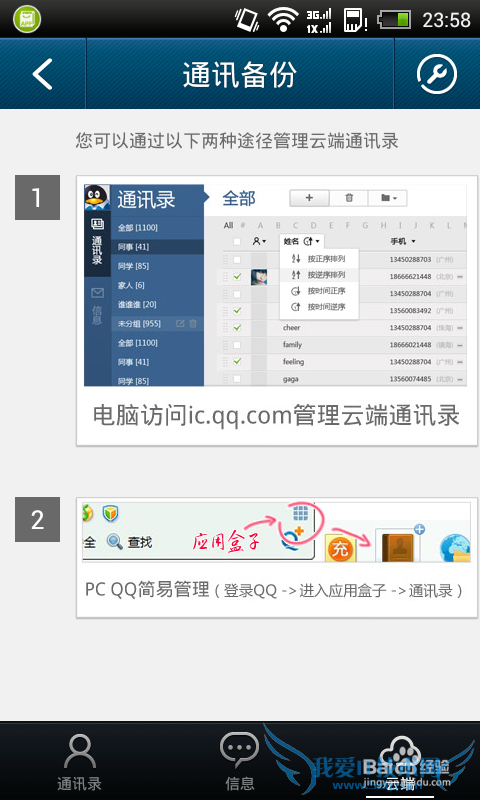Click 电脑访问ic.qq.com管理云端通讯录 caption
The width and height of the screenshot is (480, 800).
(x=276, y=416)
